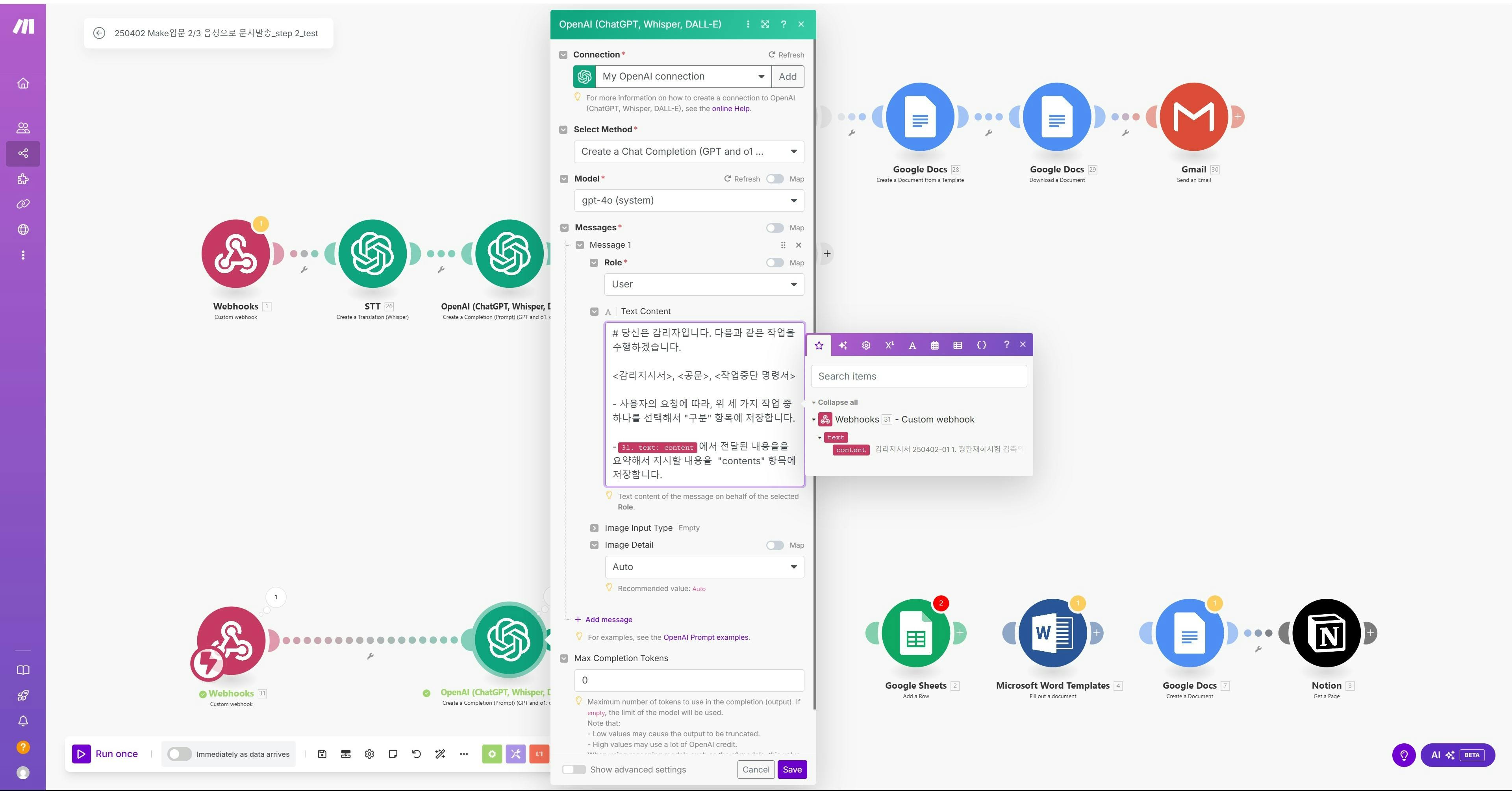The width and height of the screenshot is (1512, 791).
Task: Open the Model gpt-4o dropdown
Action: [689, 201]
